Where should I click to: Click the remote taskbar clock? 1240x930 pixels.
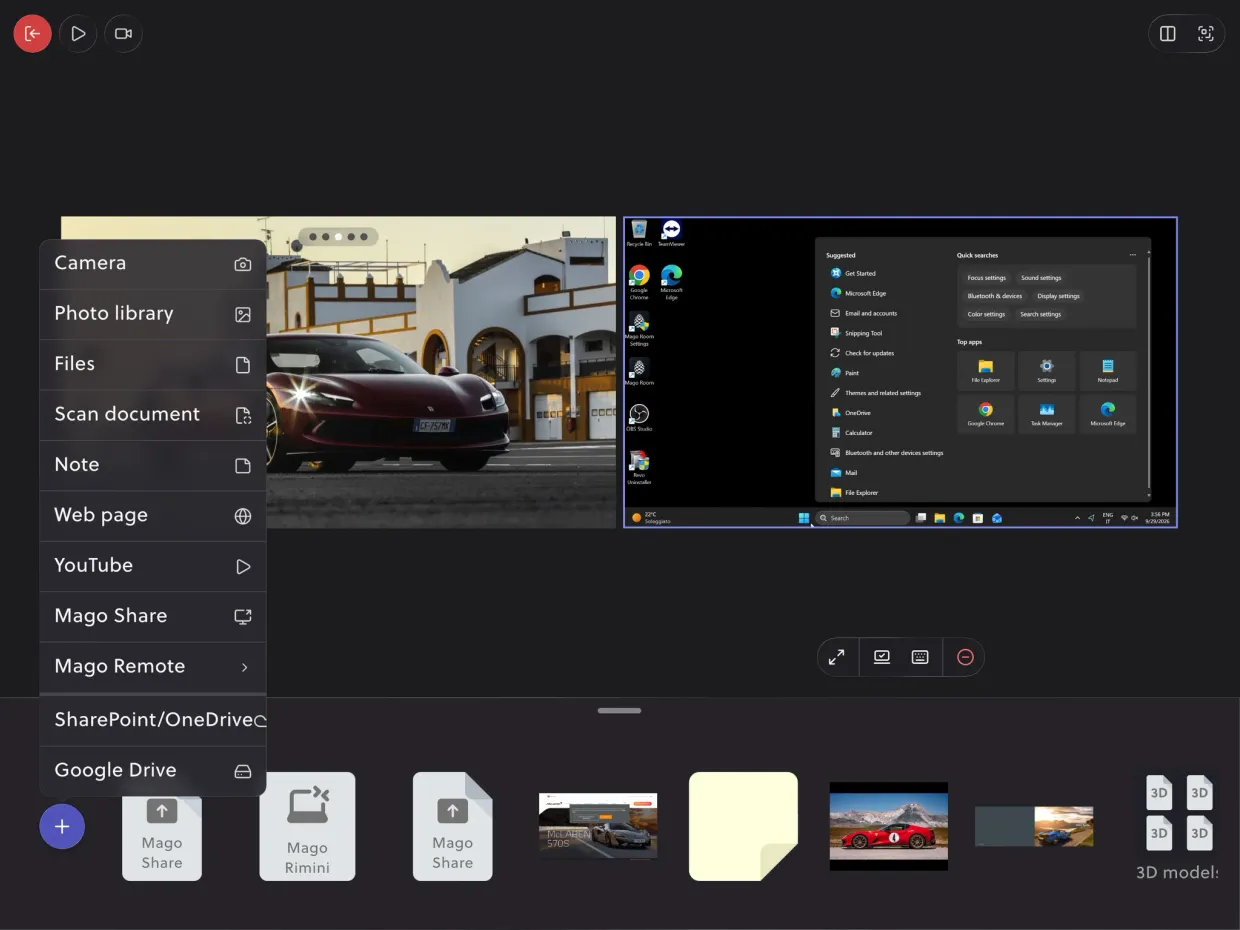[1158, 518]
